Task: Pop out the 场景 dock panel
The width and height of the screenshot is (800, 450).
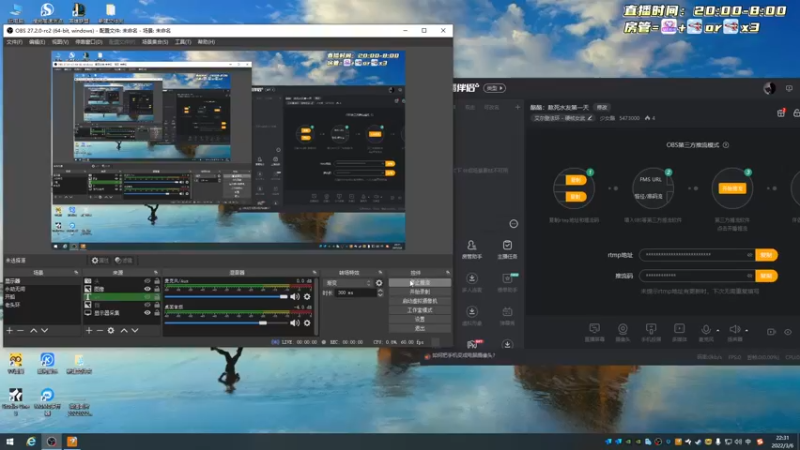Action: [76, 272]
